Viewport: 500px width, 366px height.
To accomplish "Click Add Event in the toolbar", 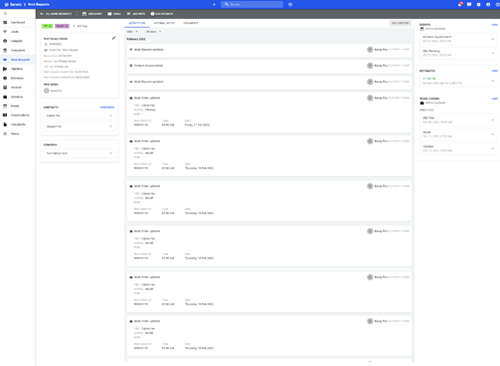I will 92,14.
